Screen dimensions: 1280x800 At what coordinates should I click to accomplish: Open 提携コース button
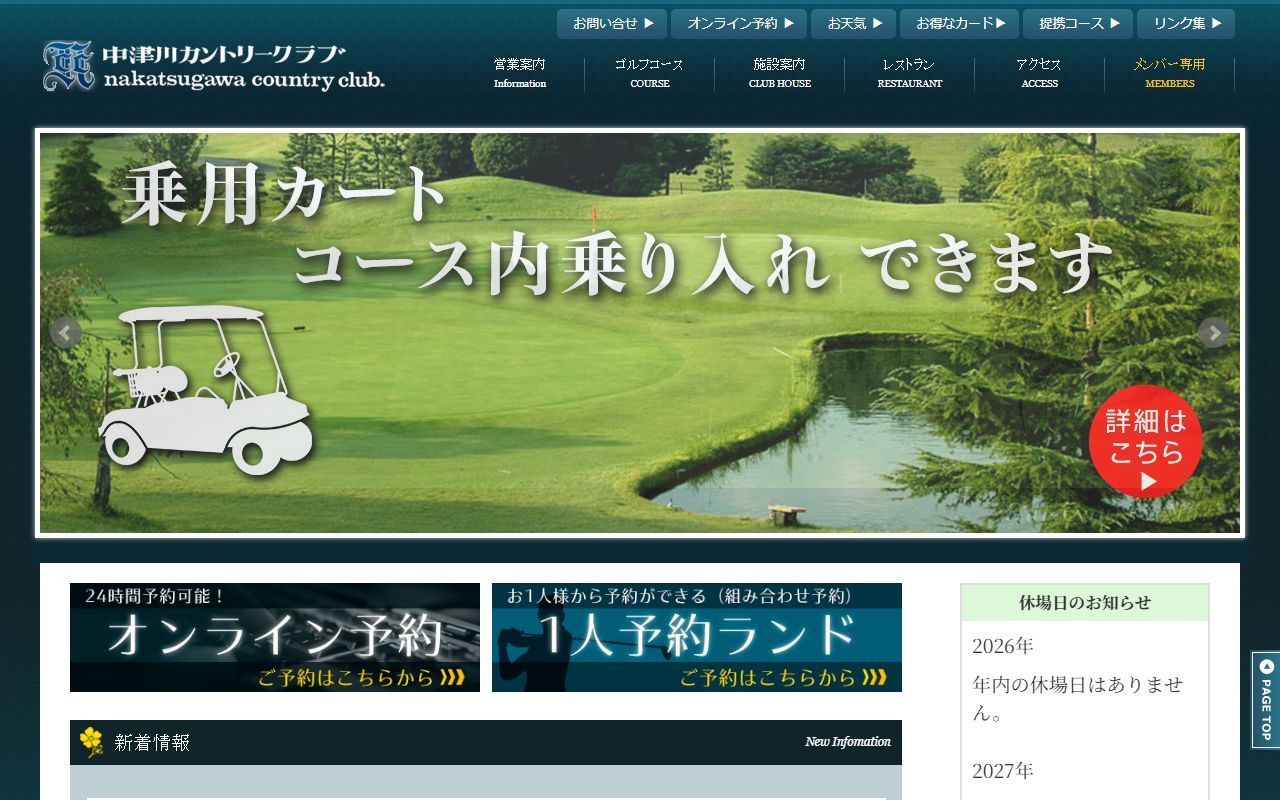1078,24
